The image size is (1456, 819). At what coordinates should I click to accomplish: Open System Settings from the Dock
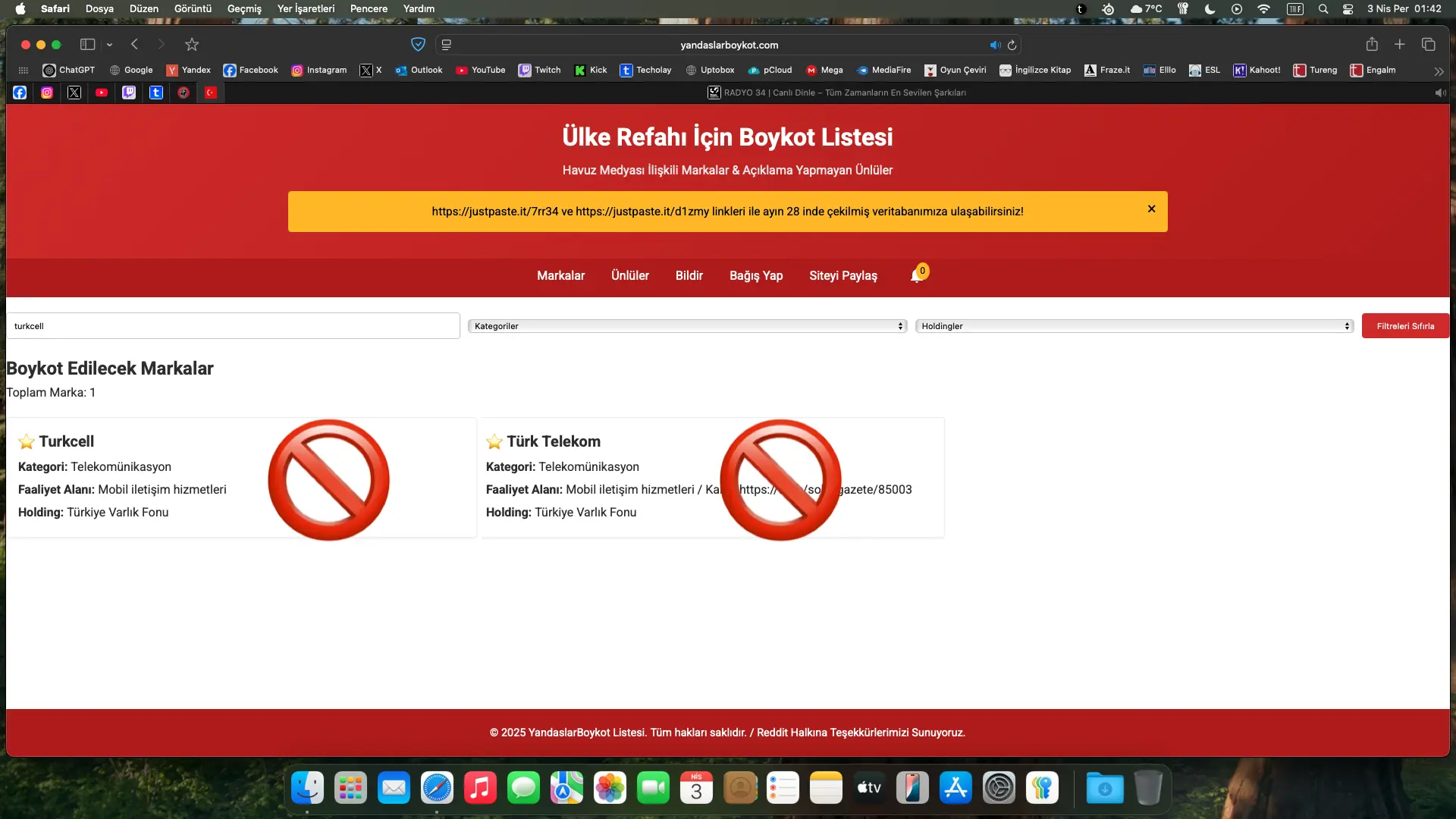click(x=999, y=789)
